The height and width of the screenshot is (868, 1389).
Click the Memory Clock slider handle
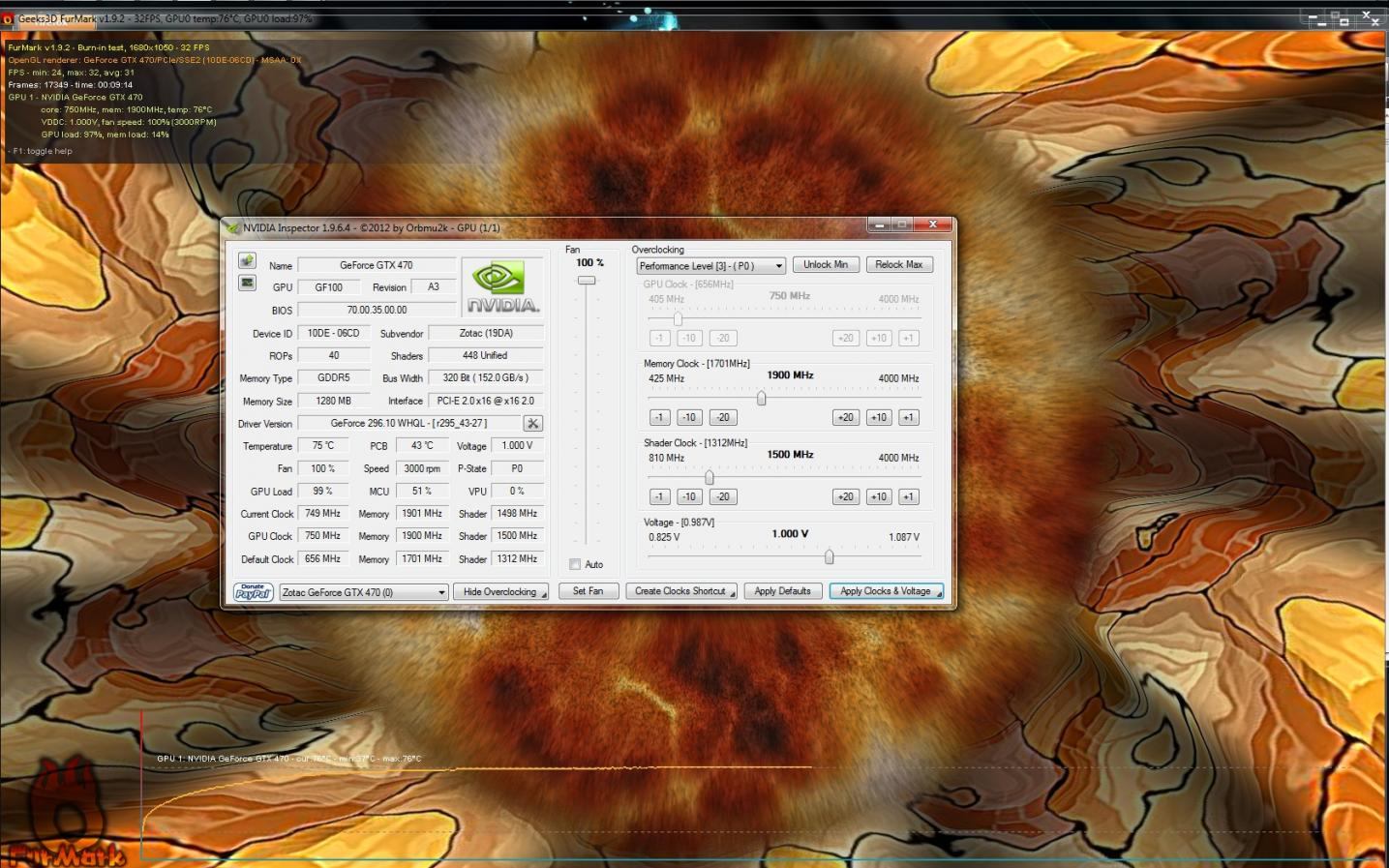pos(762,398)
